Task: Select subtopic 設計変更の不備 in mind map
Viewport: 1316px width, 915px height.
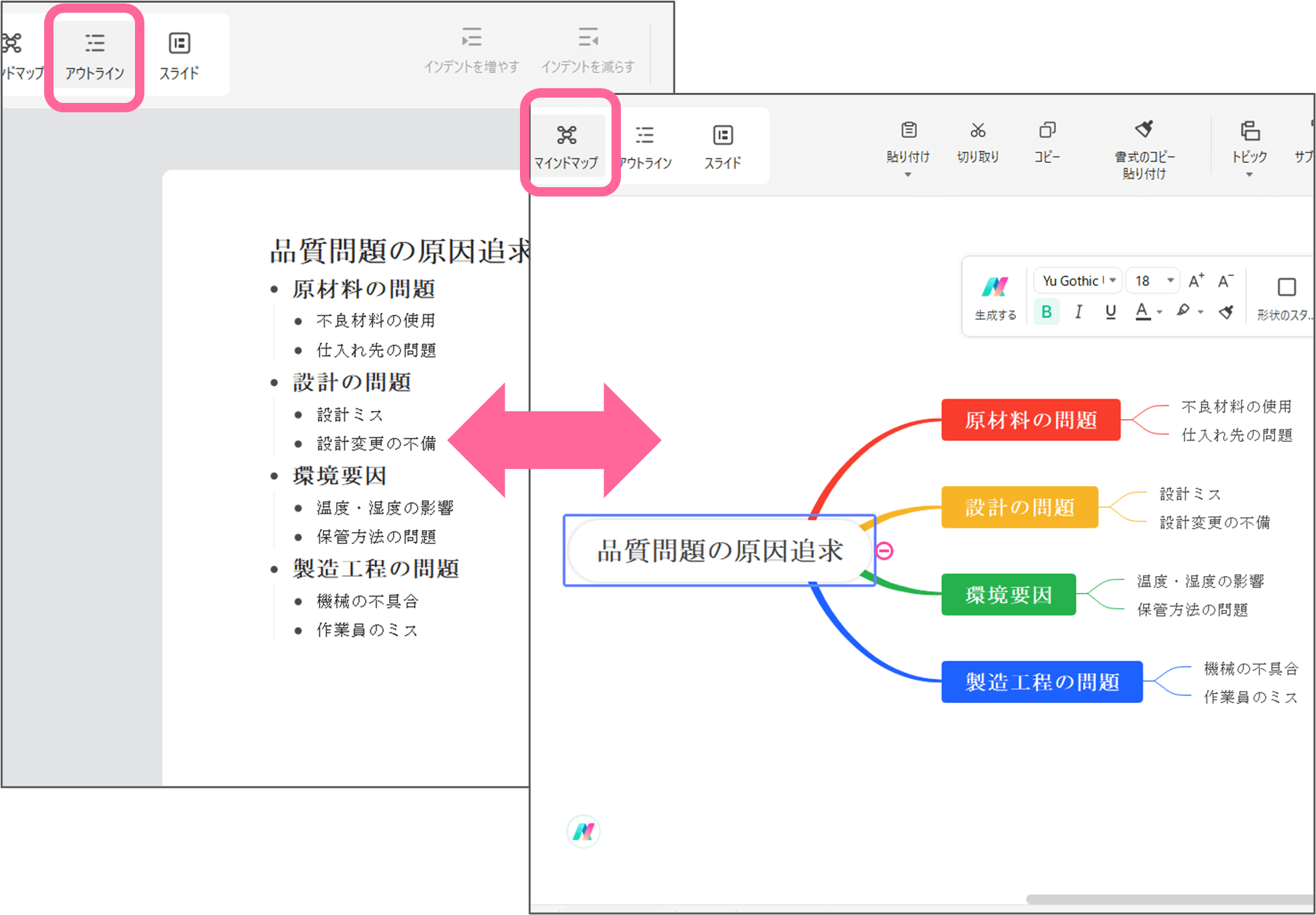Action: coord(1214,522)
